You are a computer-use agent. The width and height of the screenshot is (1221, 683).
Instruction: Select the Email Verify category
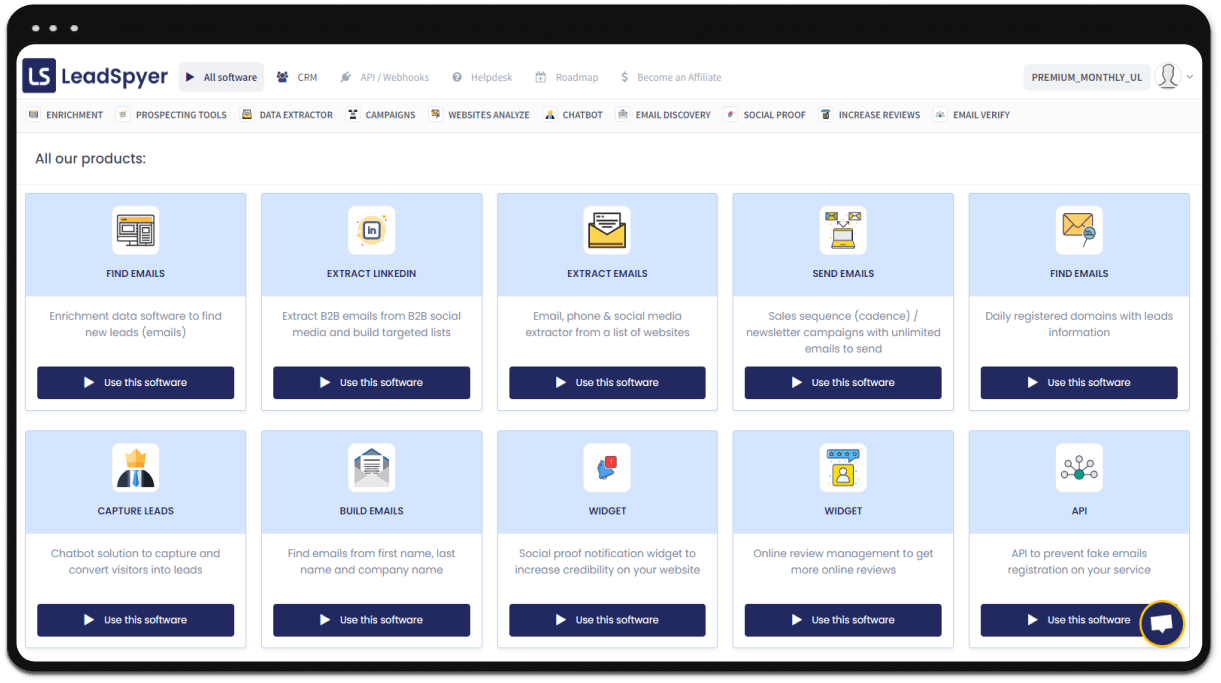(972, 115)
